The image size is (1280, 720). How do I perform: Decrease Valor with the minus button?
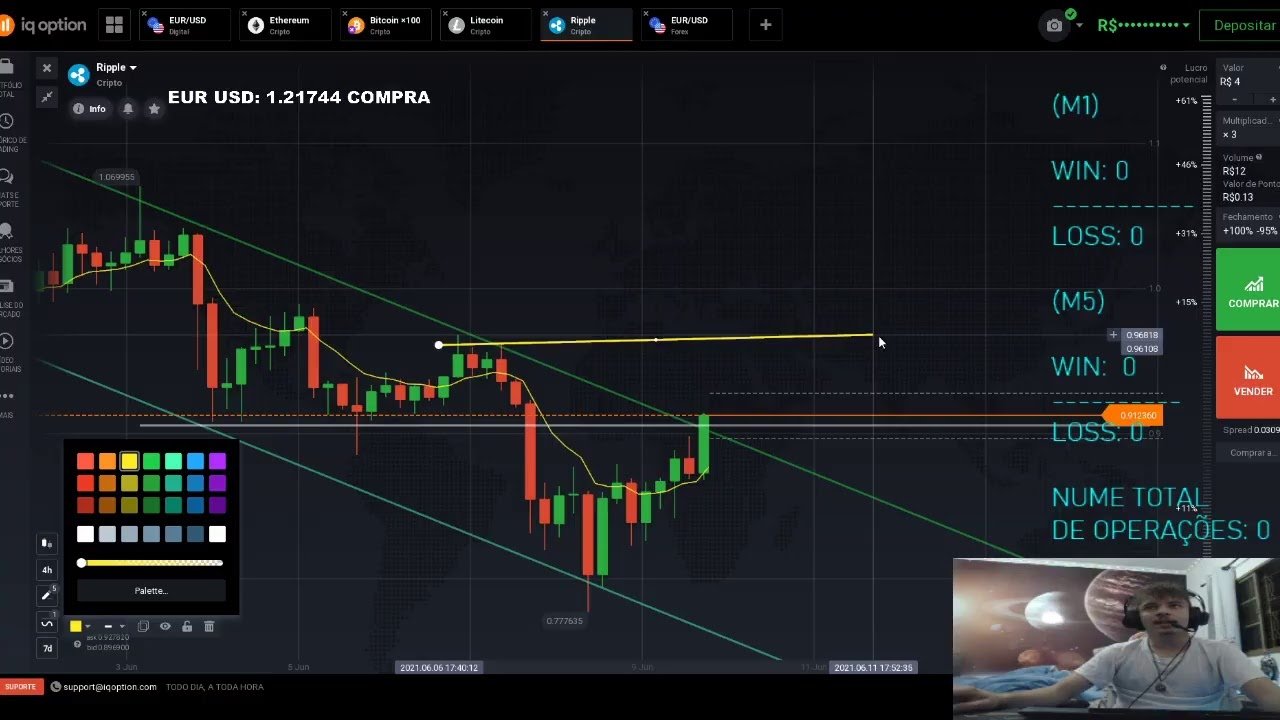pos(1234,99)
